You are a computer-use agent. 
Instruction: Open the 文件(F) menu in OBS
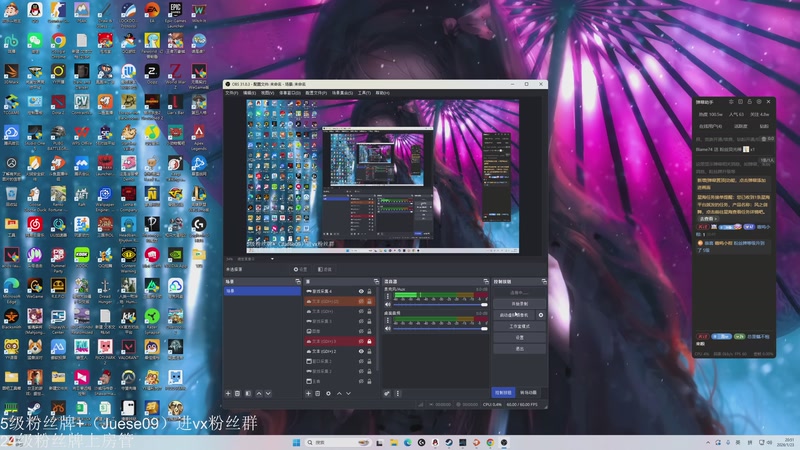click(232, 93)
